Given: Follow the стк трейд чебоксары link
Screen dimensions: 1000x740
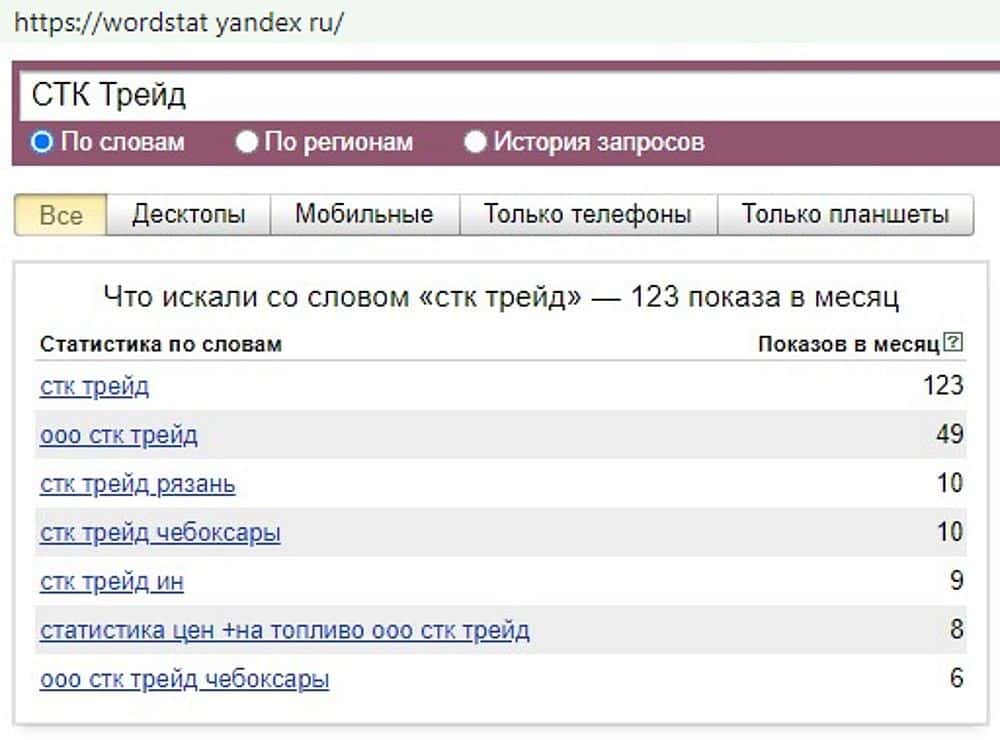Looking at the screenshot, I should point(160,533).
